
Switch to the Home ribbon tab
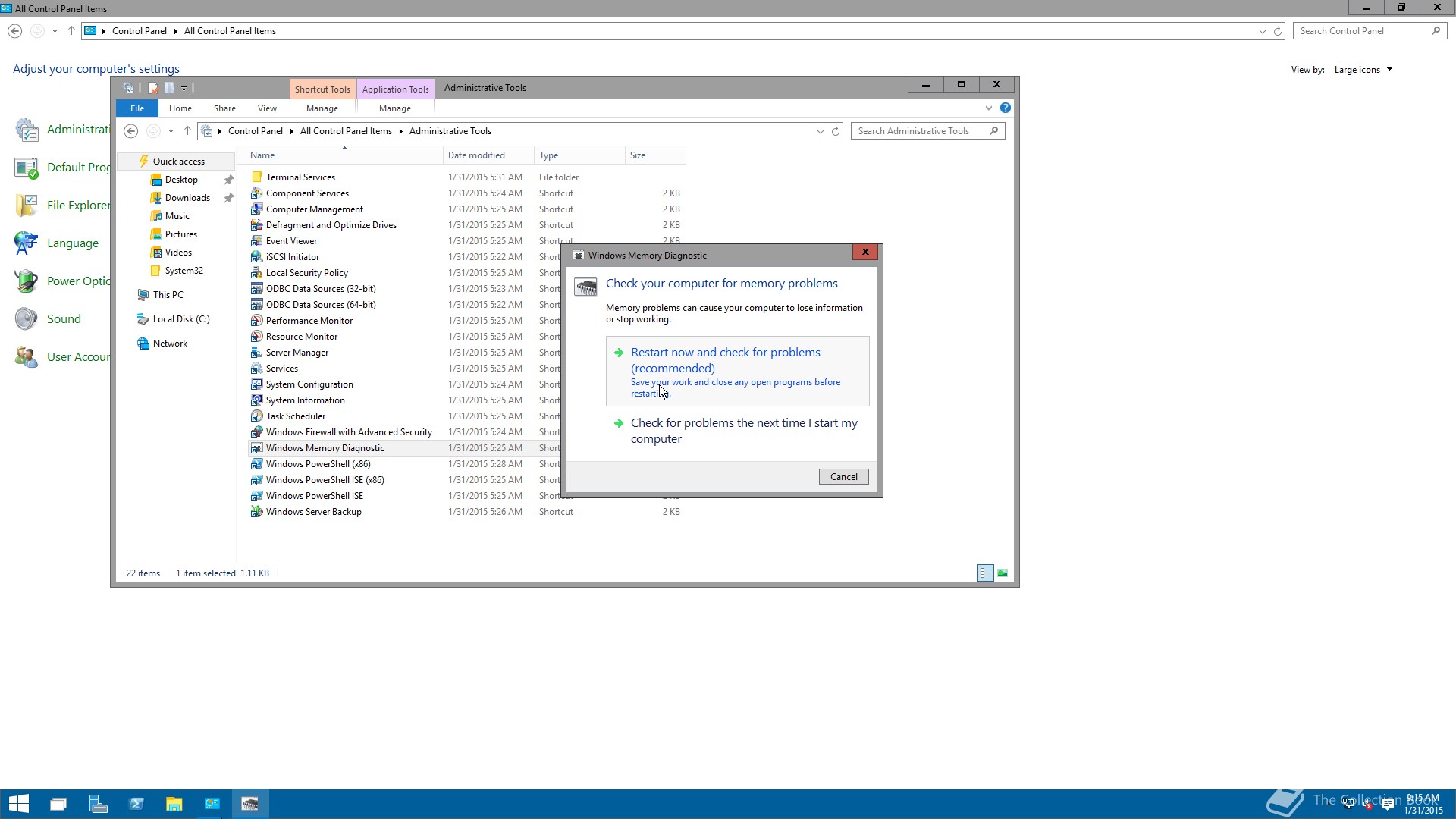point(180,108)
